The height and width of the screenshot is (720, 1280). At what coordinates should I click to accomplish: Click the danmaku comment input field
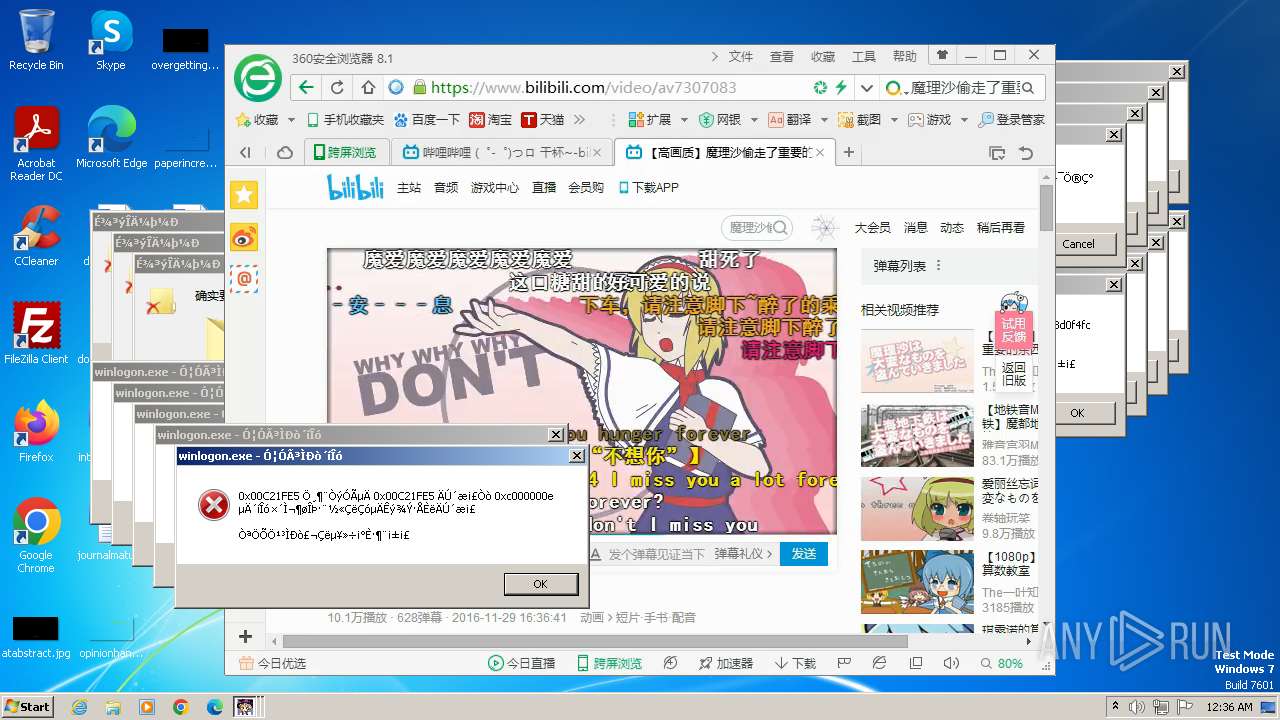click(655, 553)
